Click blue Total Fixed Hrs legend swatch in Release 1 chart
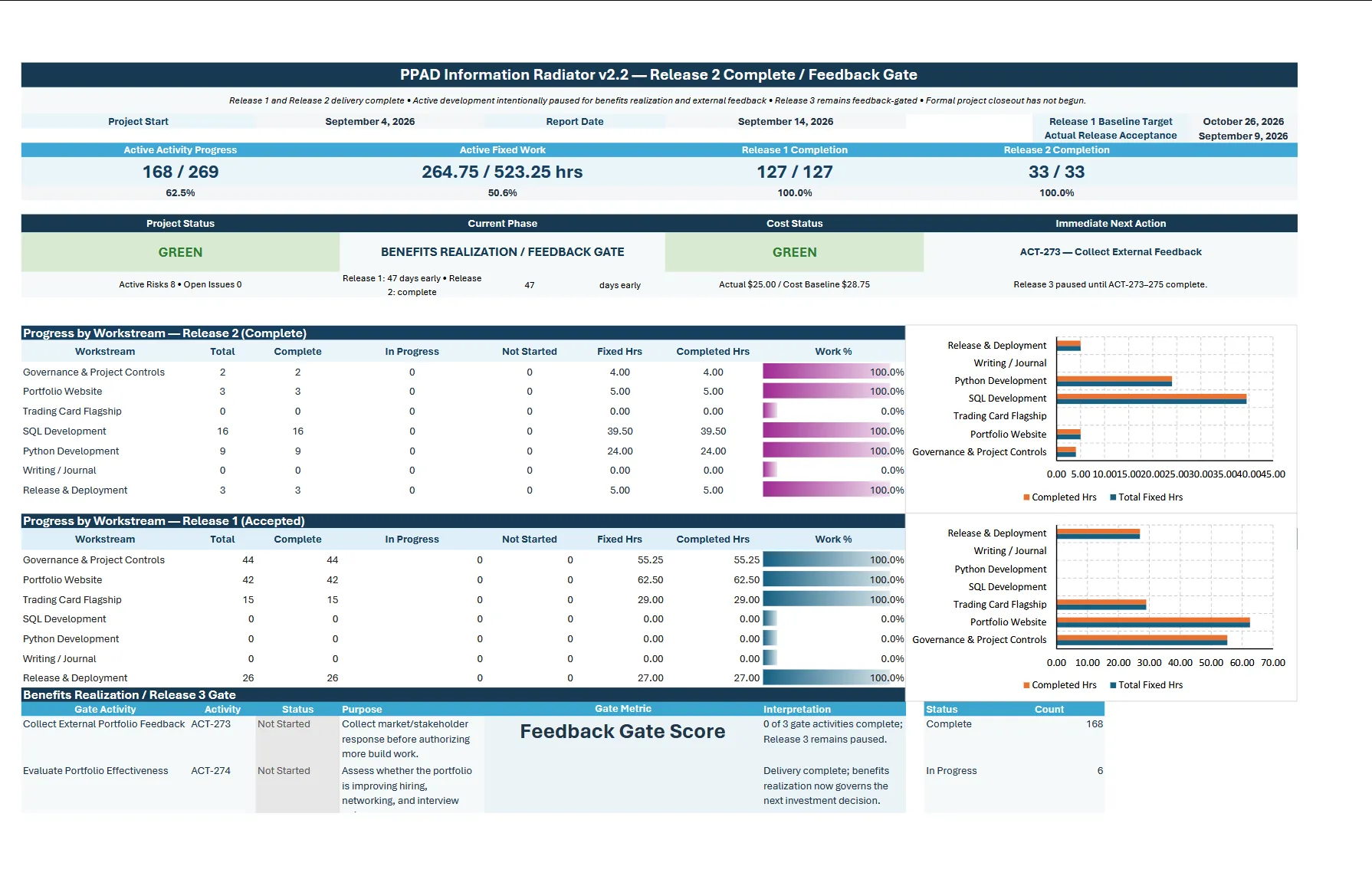 (1113, 685)
